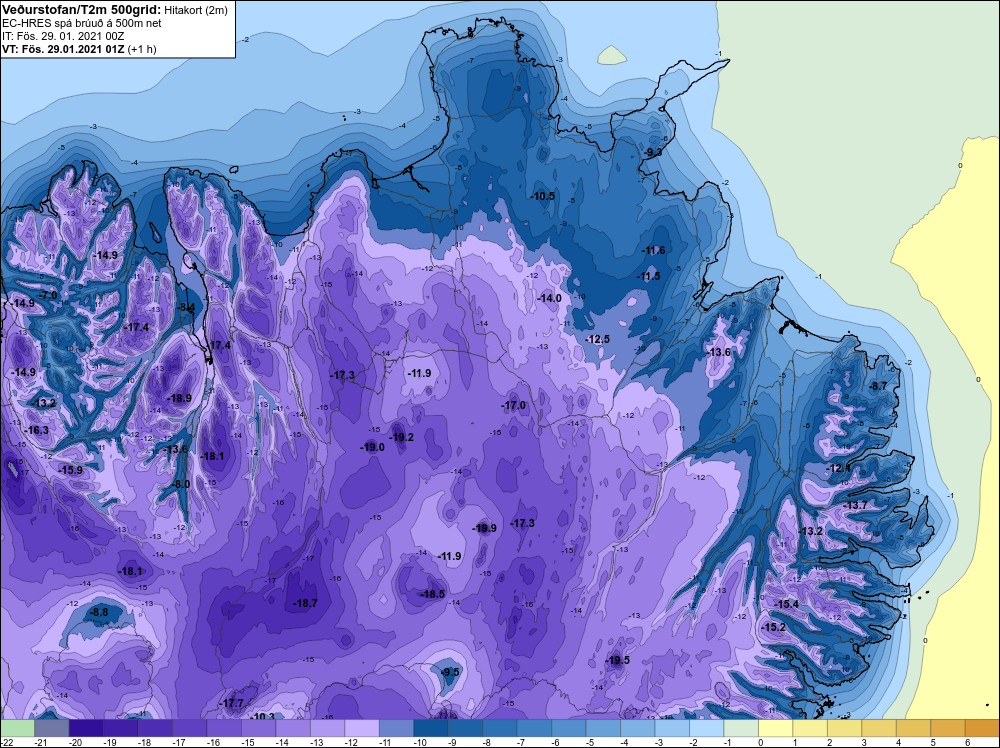Select the gray-blue -21 legend swatch

click(52, 728)
